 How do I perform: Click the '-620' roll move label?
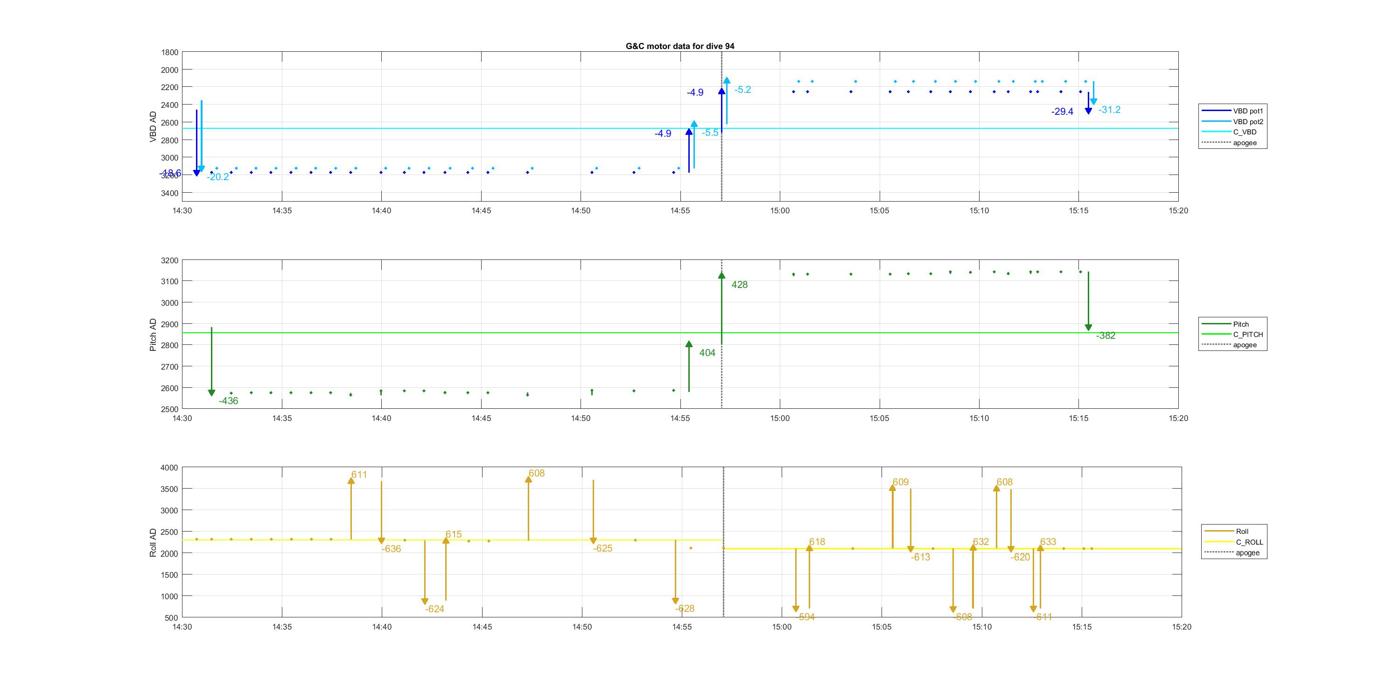point(1021,557)
